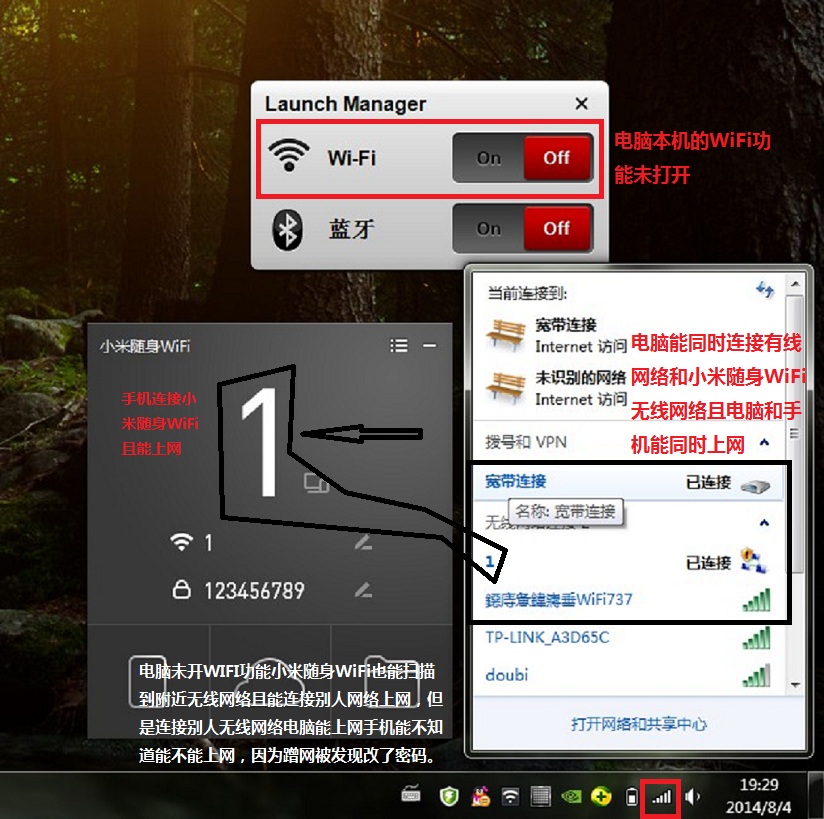Click the keyboard icon in system tray
Image resolution: width=824 pixels, height=819 pixels.
(411, 795)
